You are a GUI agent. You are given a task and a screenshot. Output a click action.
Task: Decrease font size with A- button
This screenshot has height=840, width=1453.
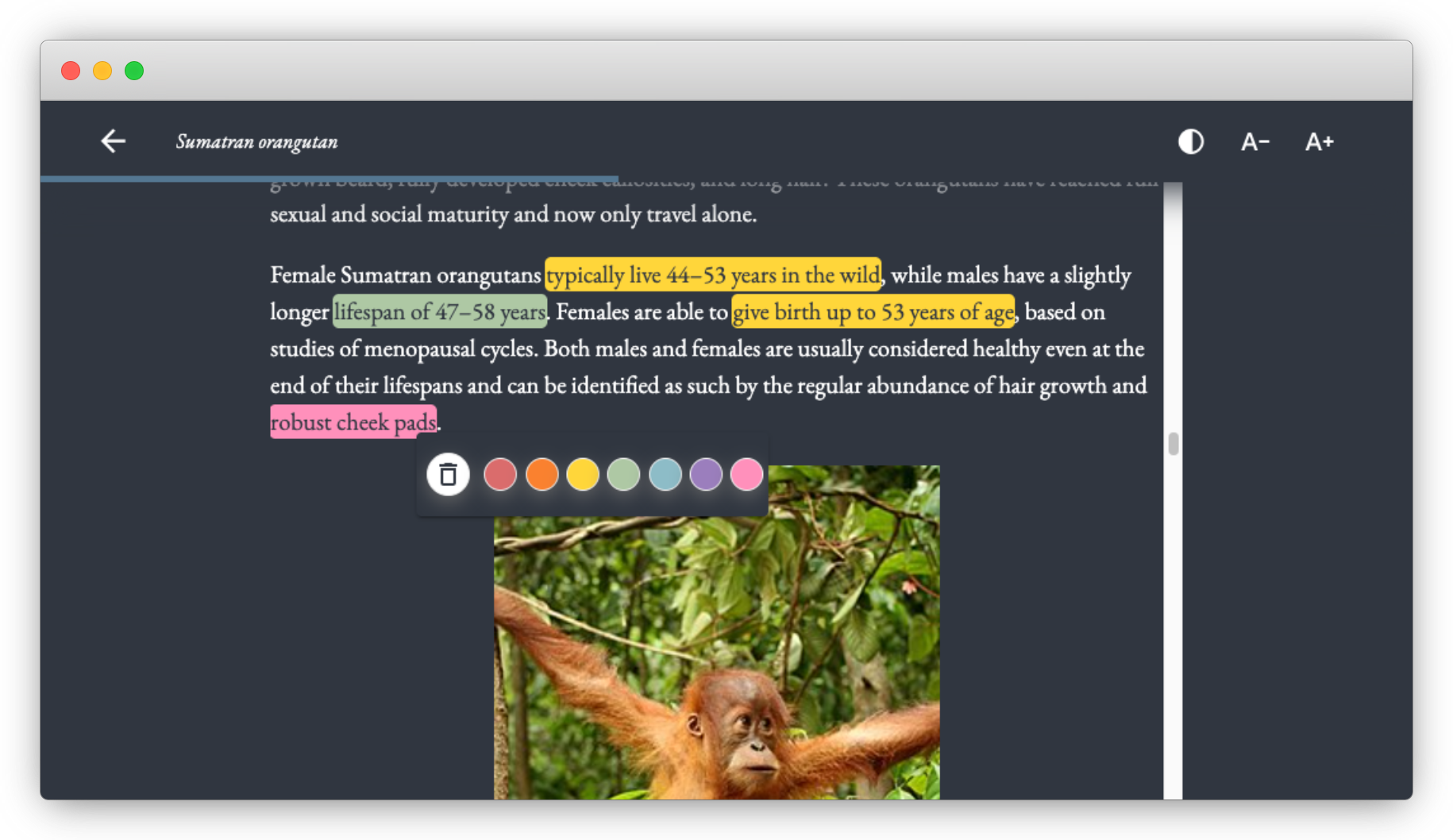1255,142
